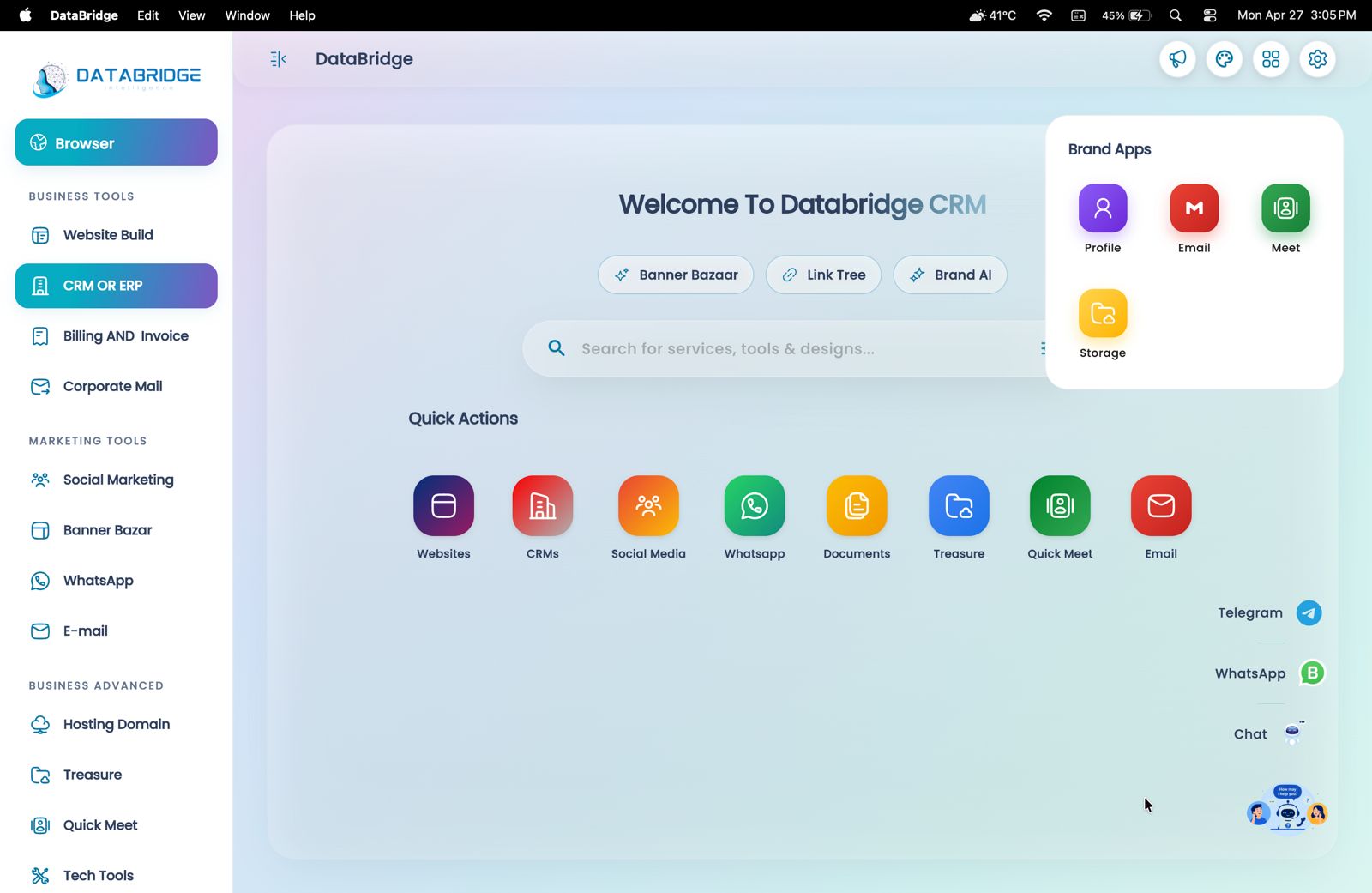Focus the services search field

(x=785, y=348)
